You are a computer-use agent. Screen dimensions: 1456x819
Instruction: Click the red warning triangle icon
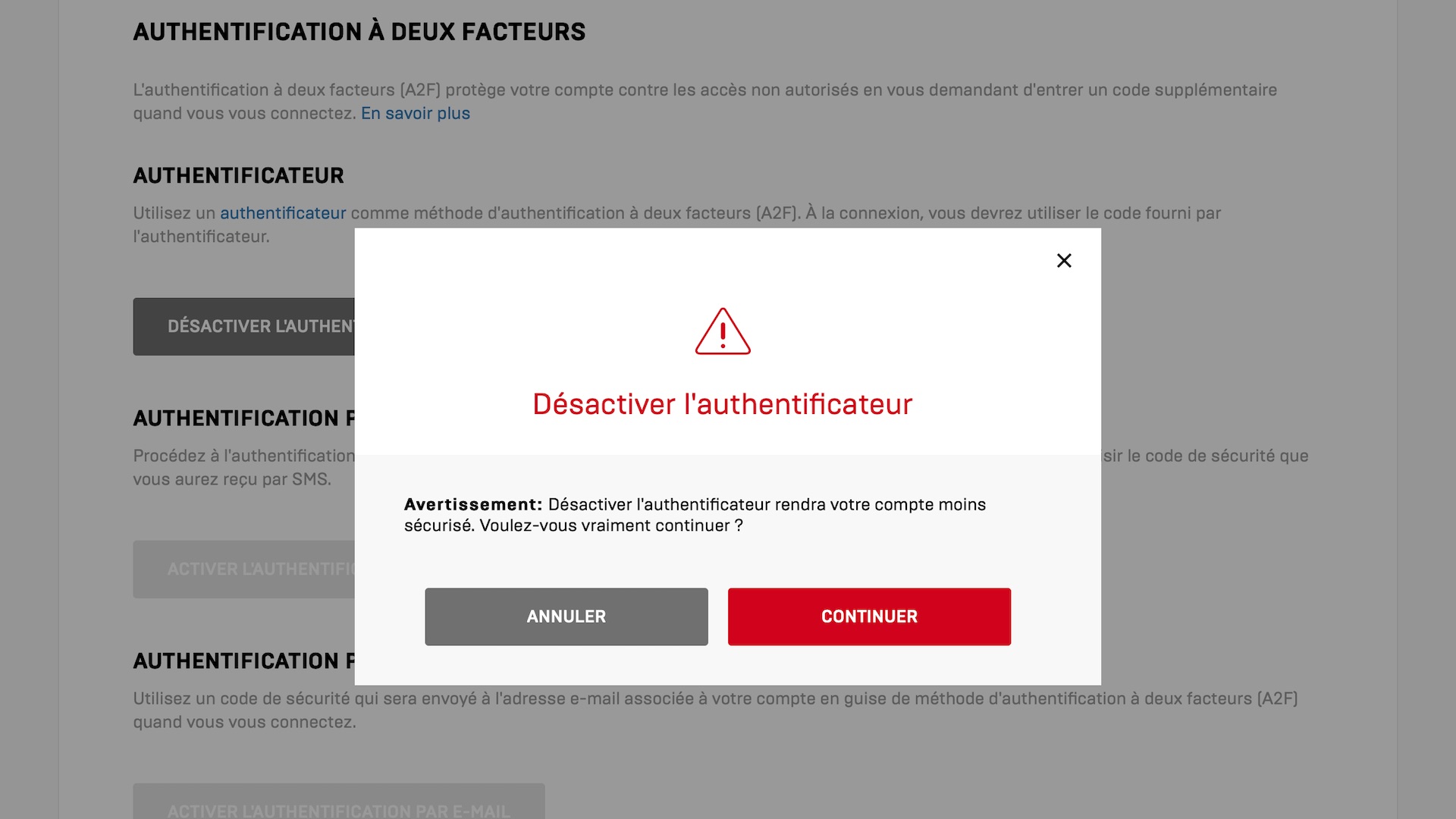click(x=723, y=332)
